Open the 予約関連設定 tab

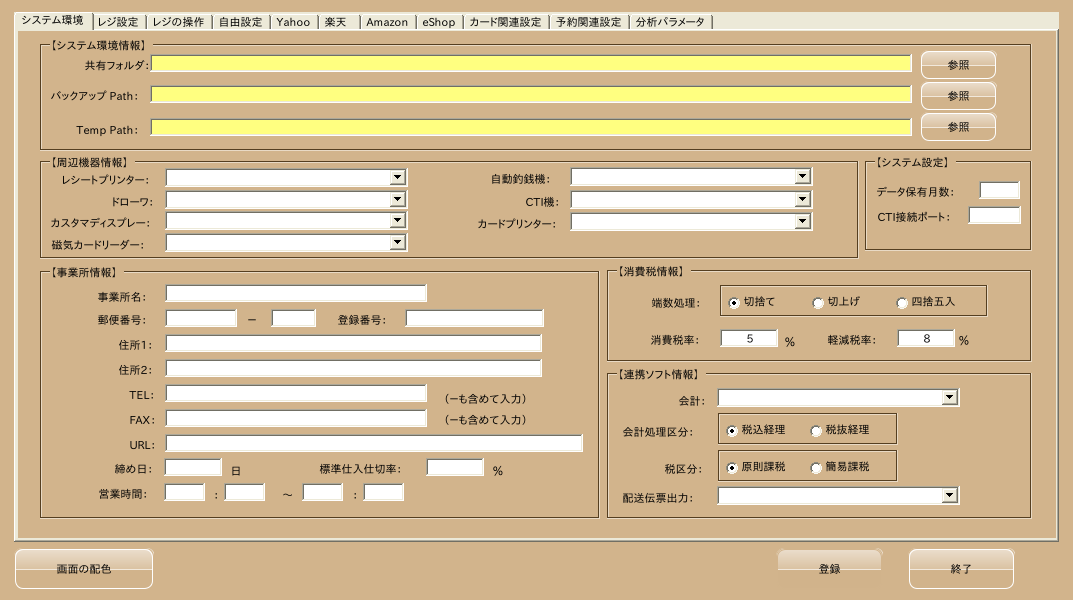(x=589, y=22)
